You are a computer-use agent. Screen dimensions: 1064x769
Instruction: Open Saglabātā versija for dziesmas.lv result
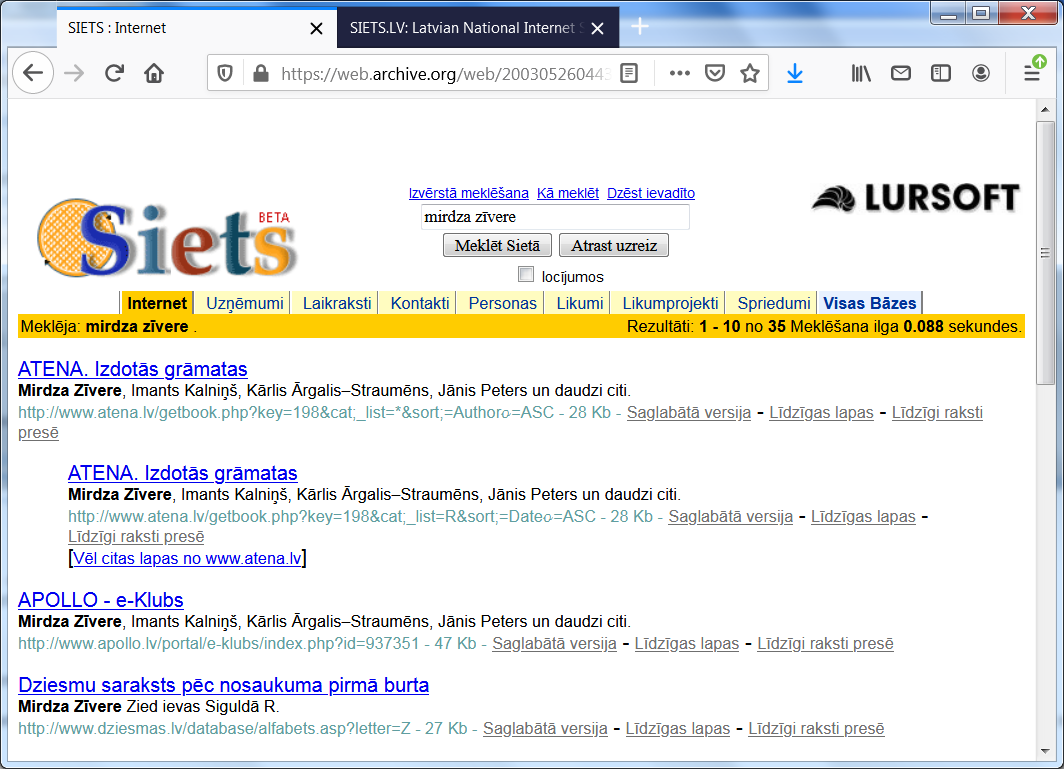click(545, 728)
